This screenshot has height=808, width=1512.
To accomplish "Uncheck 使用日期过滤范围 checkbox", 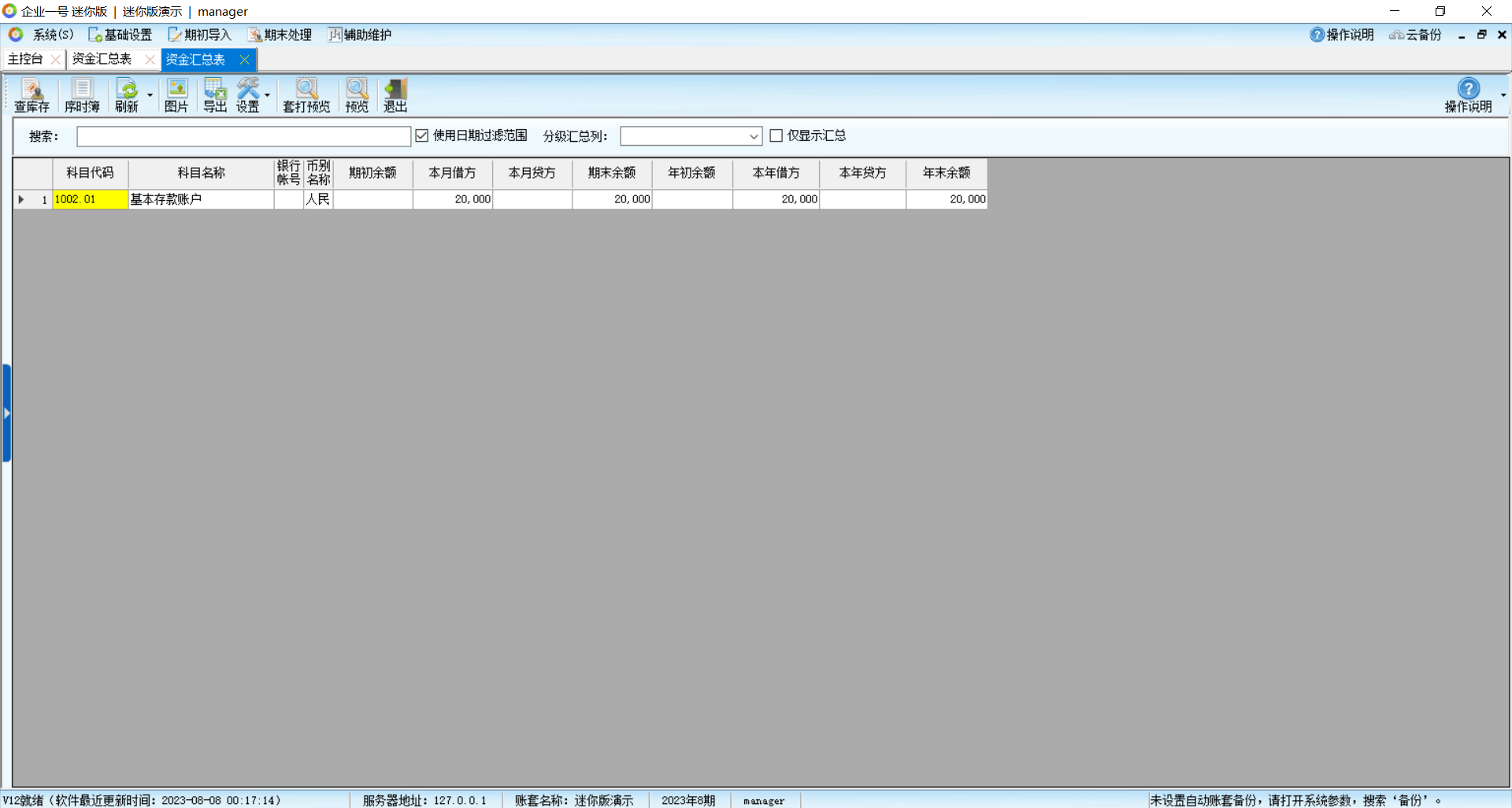I will coord(422,135).
